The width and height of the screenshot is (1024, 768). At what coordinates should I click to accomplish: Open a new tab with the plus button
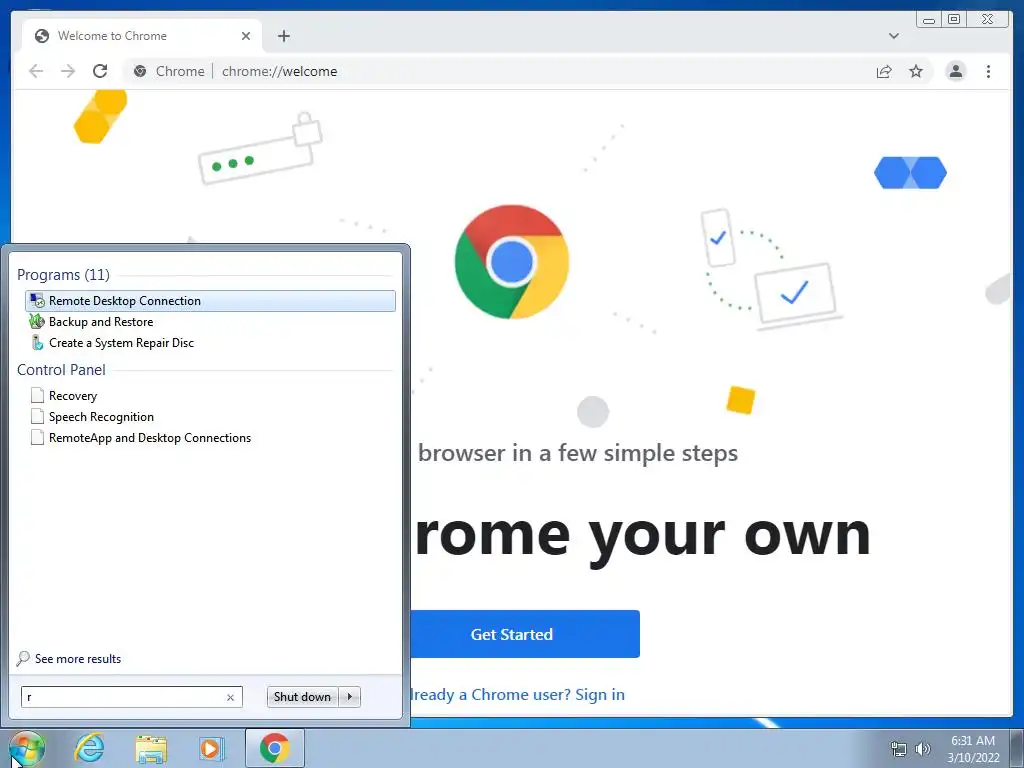pyautogui.click(x=283, y=36)
